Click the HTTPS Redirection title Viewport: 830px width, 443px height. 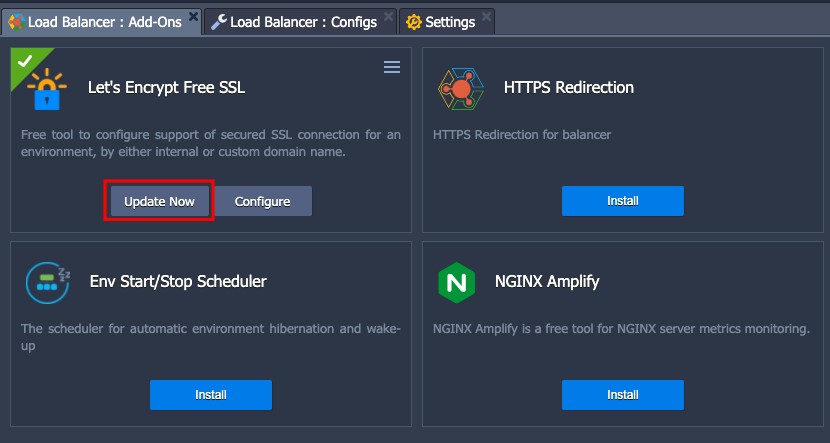coord(569,87)
